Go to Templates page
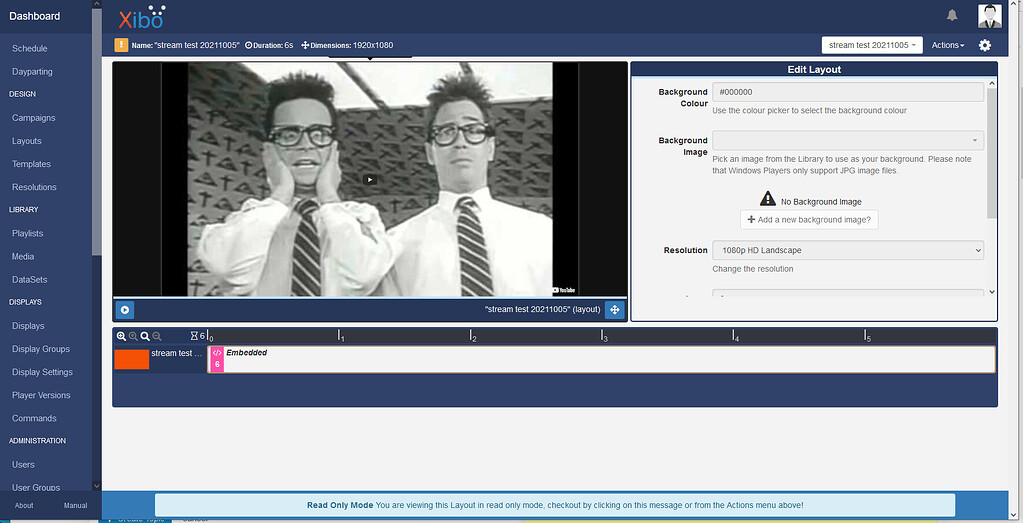The width and height of the screenshot is (1023, 523). [31, 164]
